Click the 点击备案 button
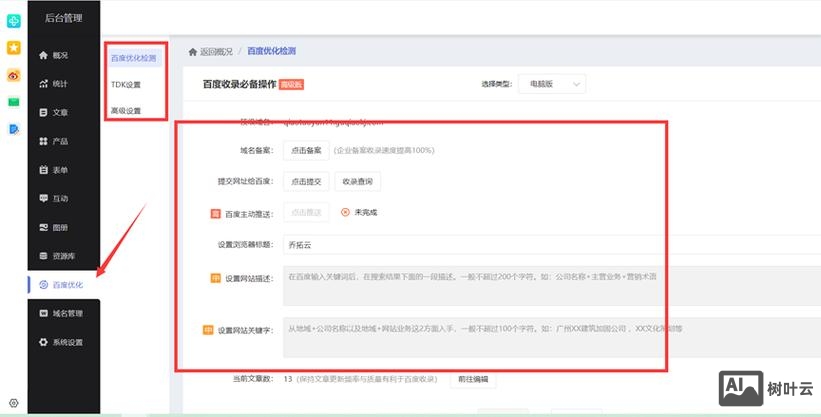 coord(306,150)
